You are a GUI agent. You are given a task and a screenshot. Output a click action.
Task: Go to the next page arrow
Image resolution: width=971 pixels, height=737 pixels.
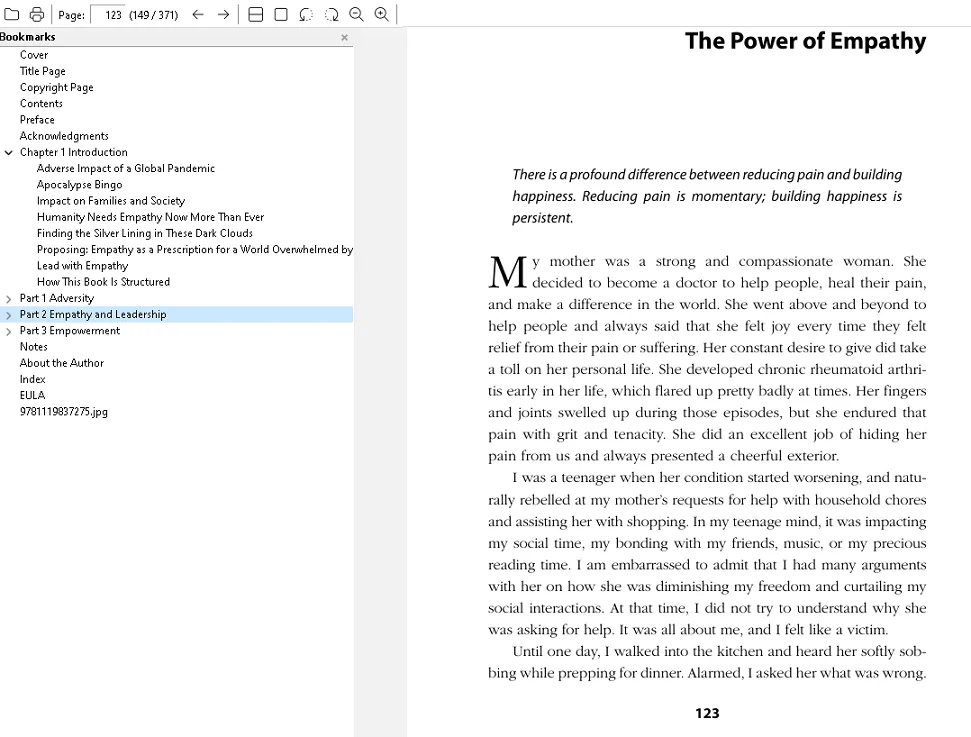click(224, 14)
